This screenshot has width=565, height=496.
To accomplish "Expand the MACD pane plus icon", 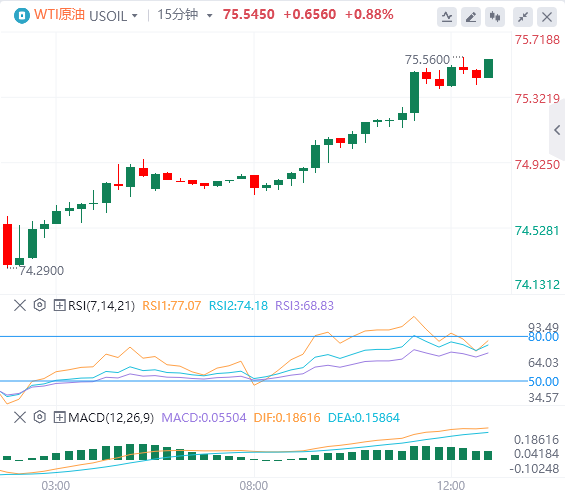I will coord(59,417).
